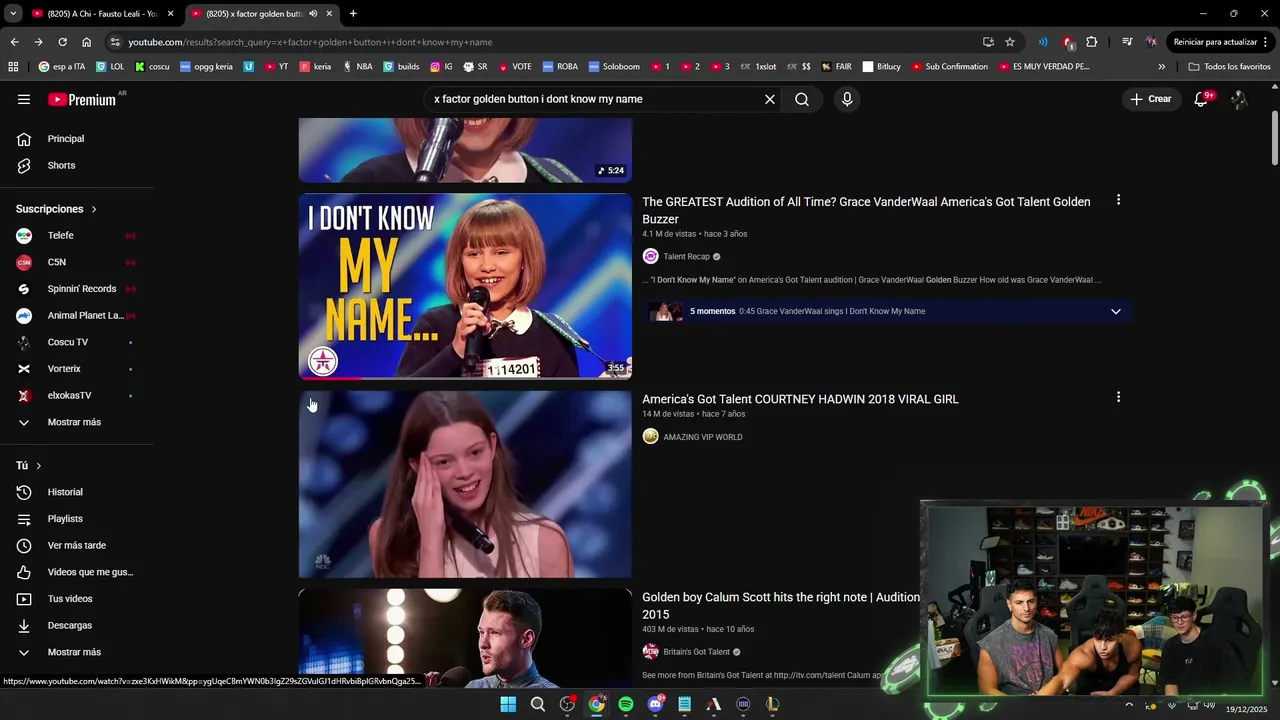Expand subscriptions with Mostrar más
The image size is (1280, 720).
(x=76, y=422)
